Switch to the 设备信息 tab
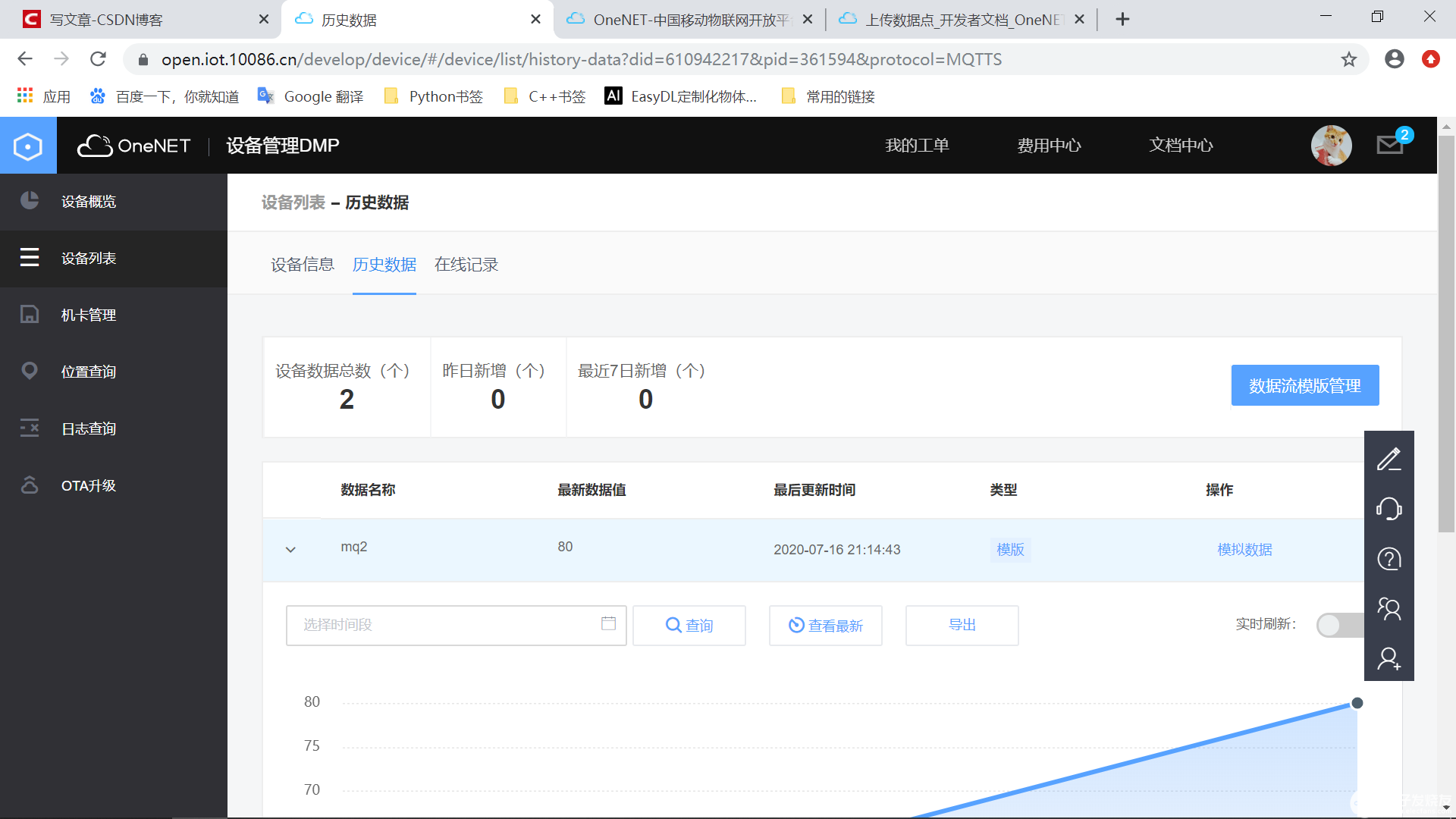The width and height of the screenshot is (1456, 819). tap(302, 265)
